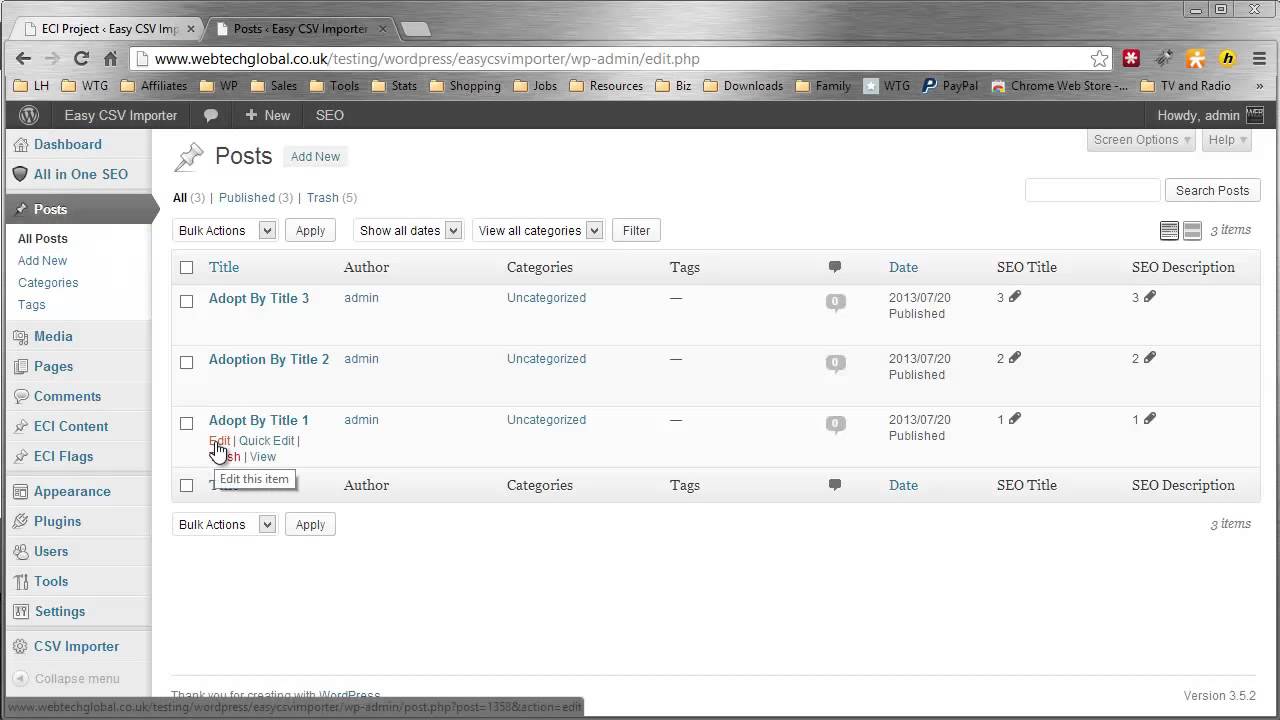Click comment count bubble for Adopt By Title 3

click(835, 302)
